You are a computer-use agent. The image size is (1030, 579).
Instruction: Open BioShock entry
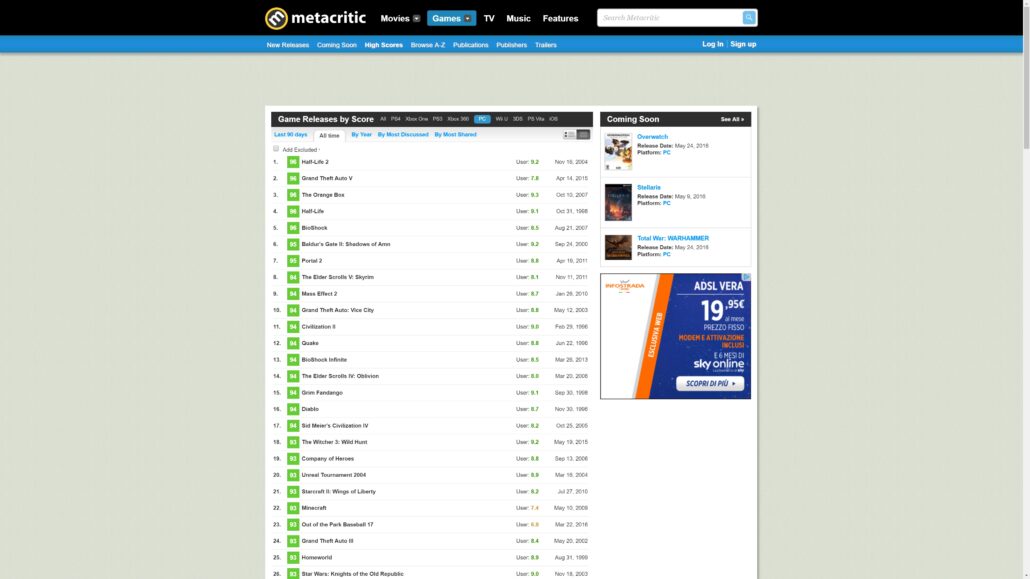click(x=314, y=227)
